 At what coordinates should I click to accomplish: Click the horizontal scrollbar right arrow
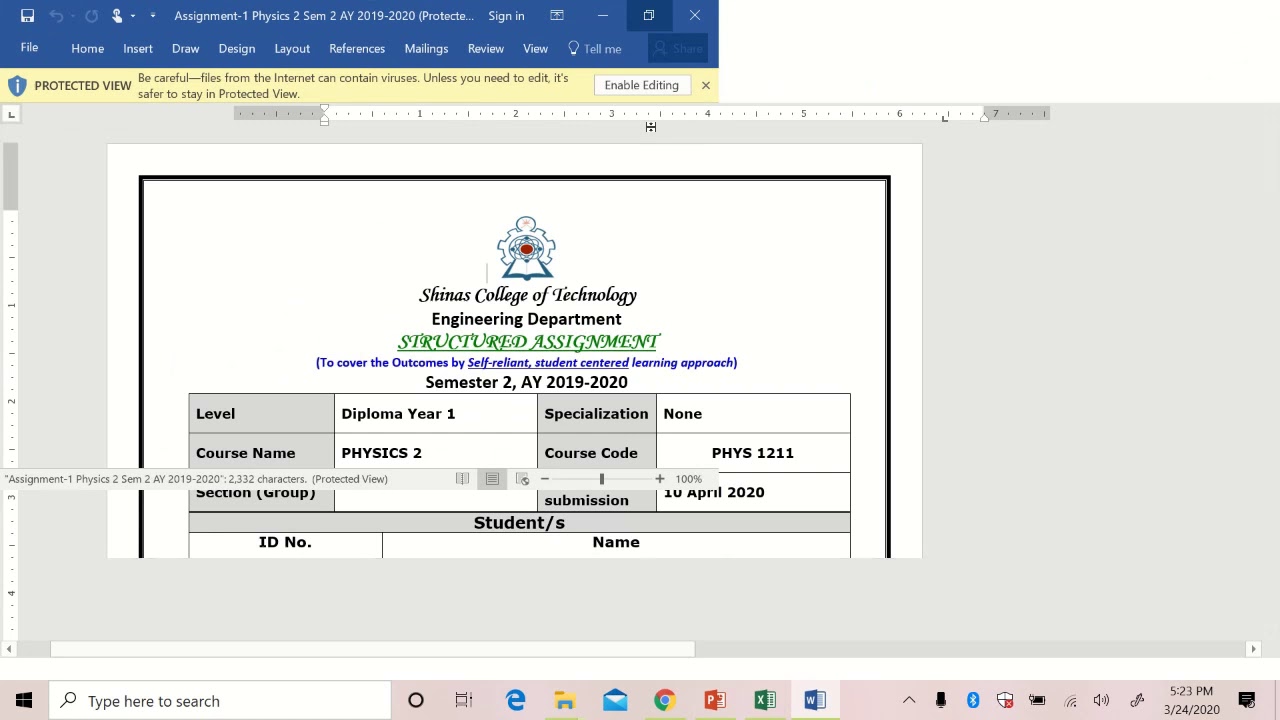(1253, 649)
